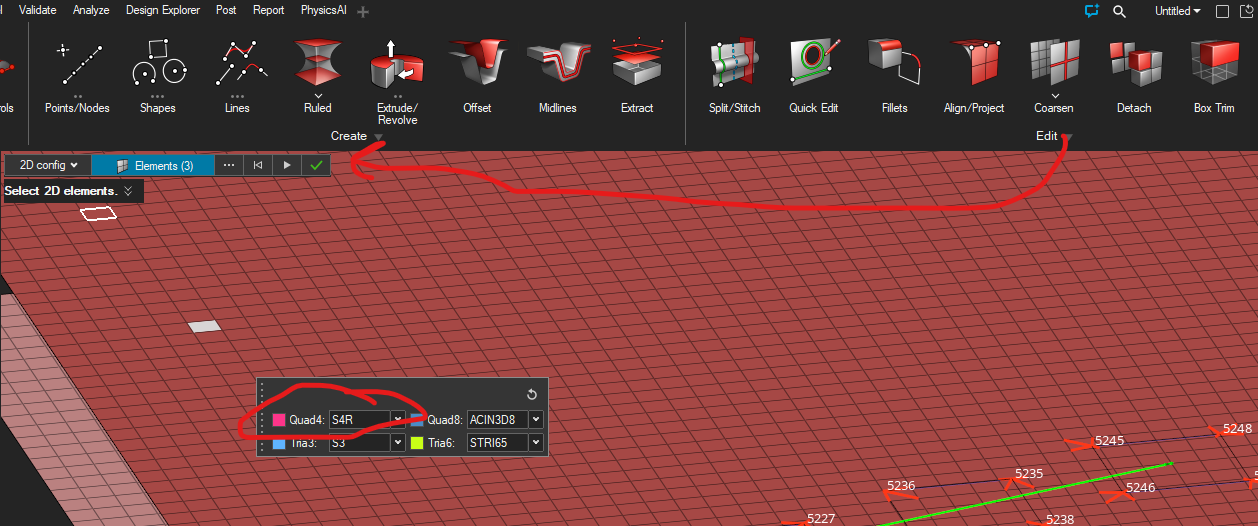
Task: Click the Quad4 S4R input field
Action: click(360, 419)
